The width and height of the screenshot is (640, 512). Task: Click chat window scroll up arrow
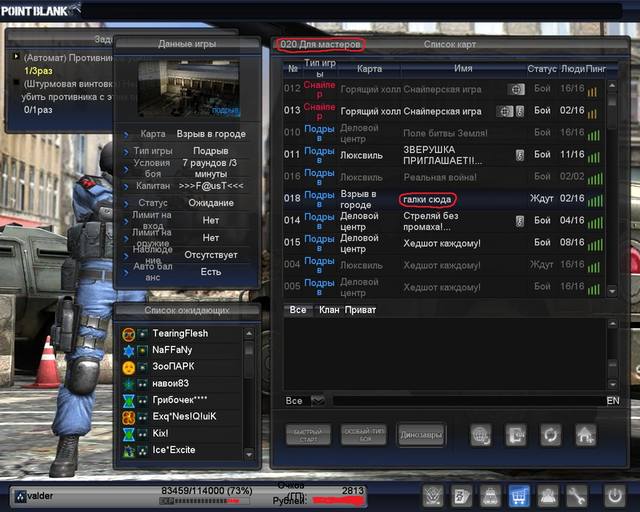click(x=612, y=324)
